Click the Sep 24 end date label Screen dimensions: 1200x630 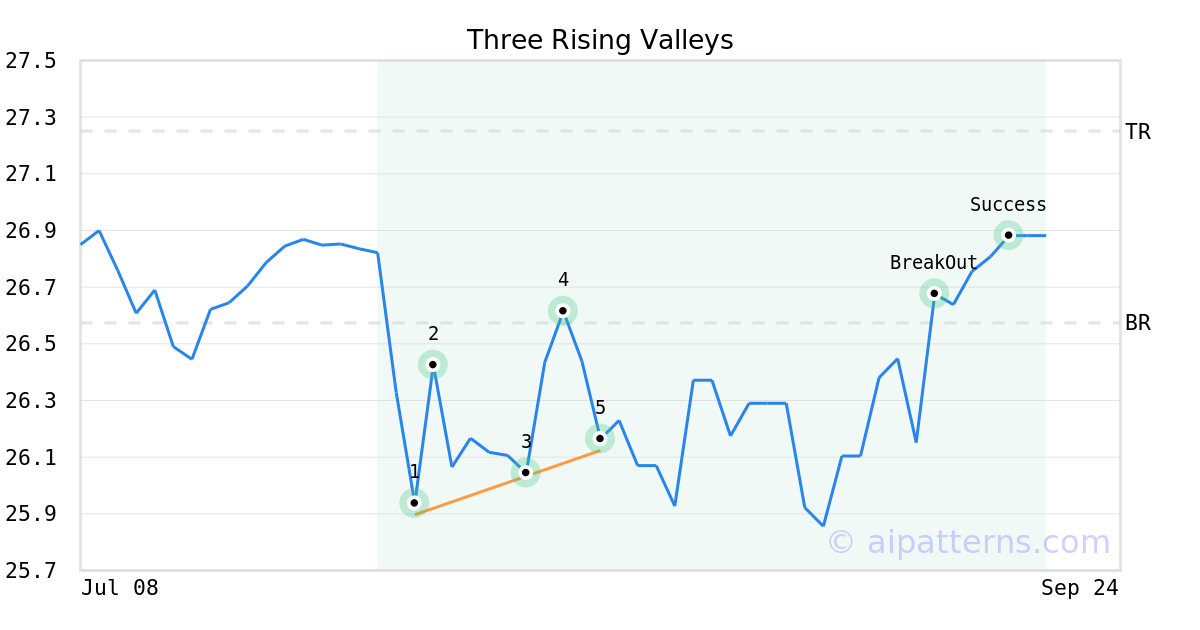click(x=1080, y=588)
